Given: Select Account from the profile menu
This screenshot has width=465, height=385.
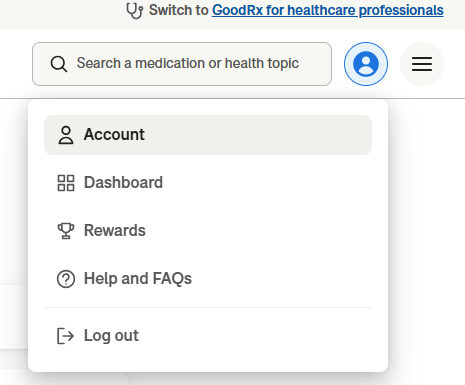Looking at the screenshot, I should tap(208, 135).
